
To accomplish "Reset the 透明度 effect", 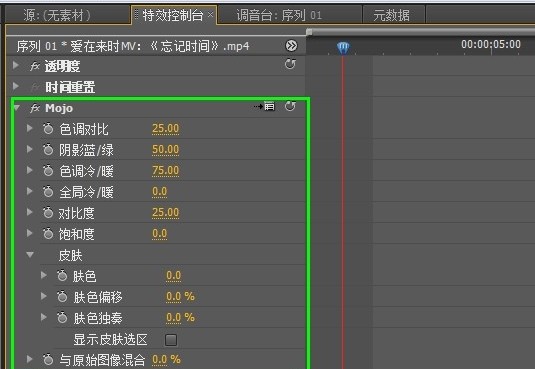I will pyautogui.click(x=290, y=64).
